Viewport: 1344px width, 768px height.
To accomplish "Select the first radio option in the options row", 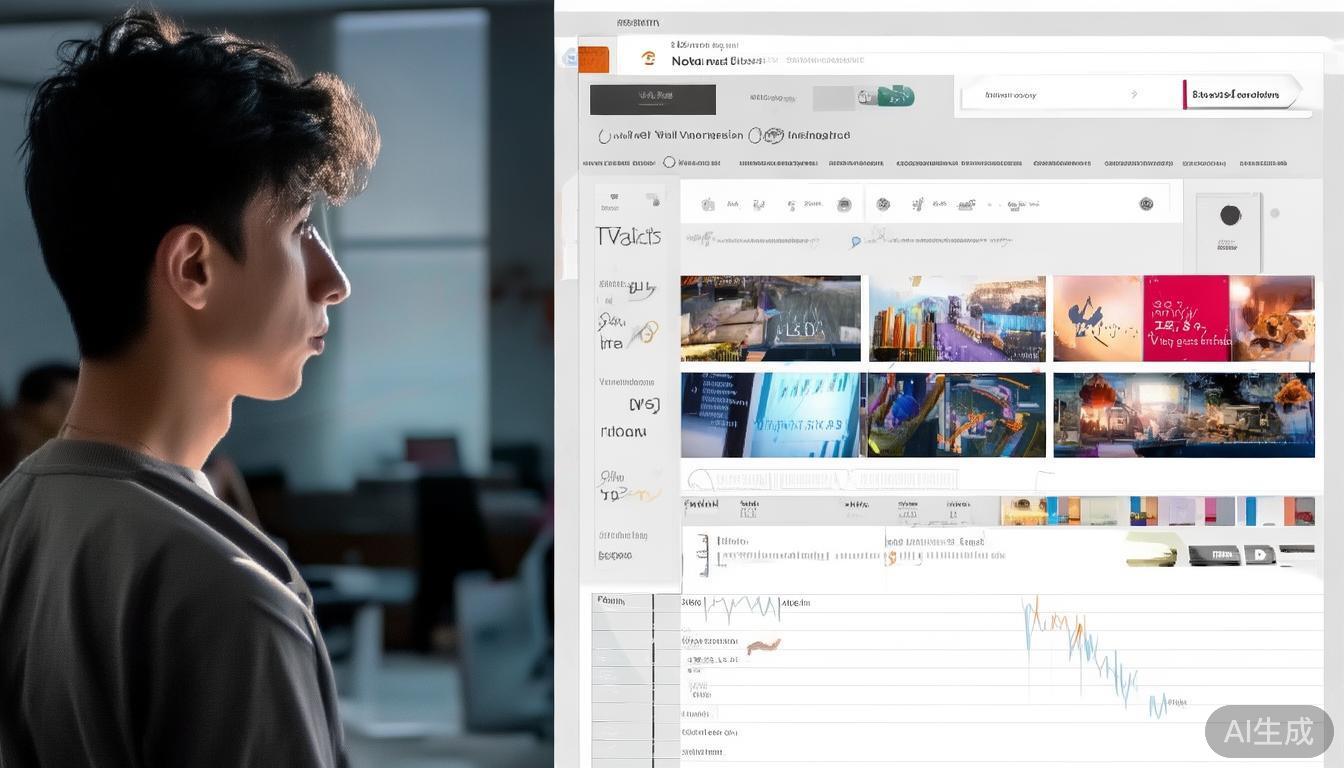I will (x=605, y=136).
